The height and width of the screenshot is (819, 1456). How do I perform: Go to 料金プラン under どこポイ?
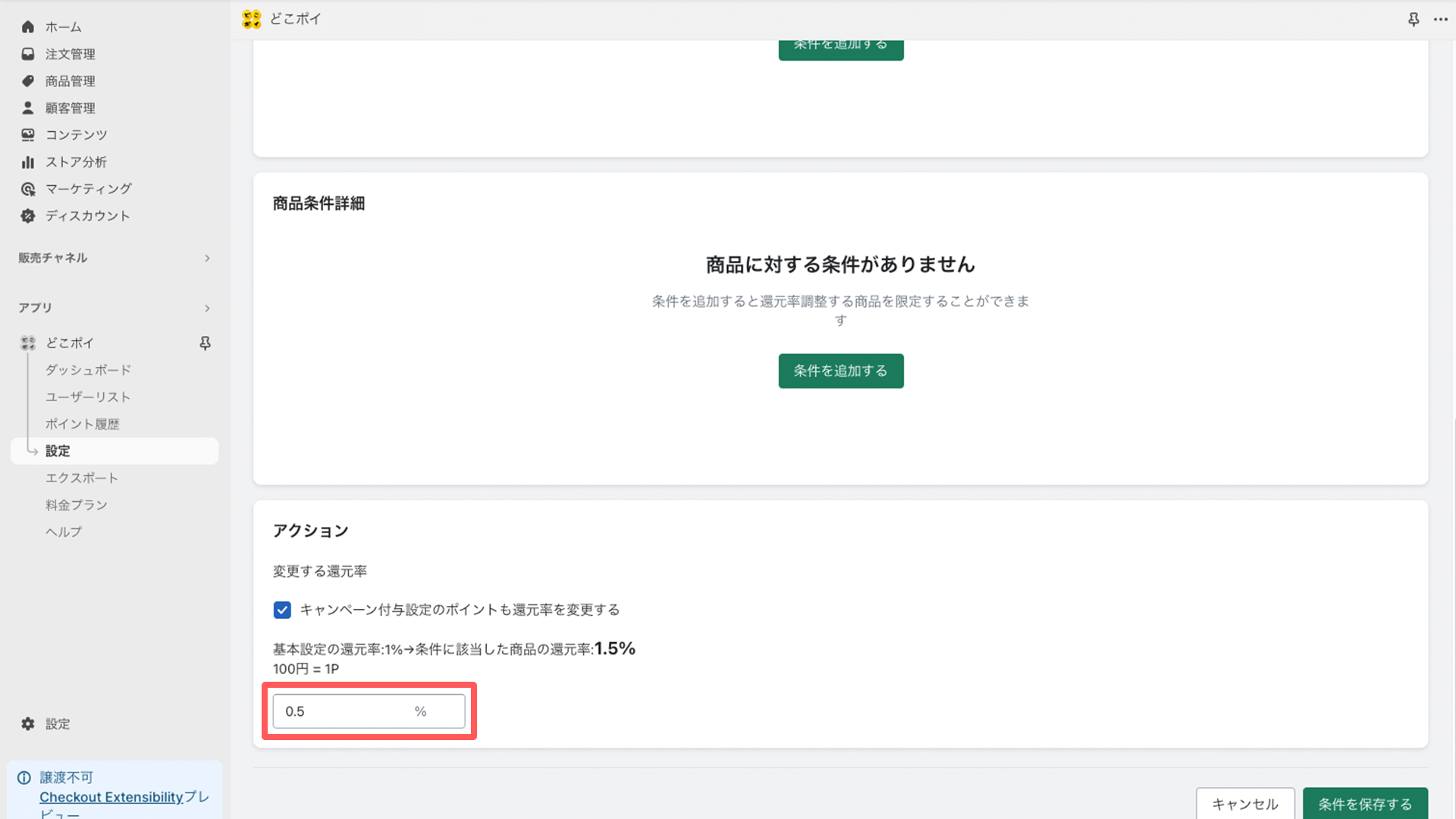(76, 505)
